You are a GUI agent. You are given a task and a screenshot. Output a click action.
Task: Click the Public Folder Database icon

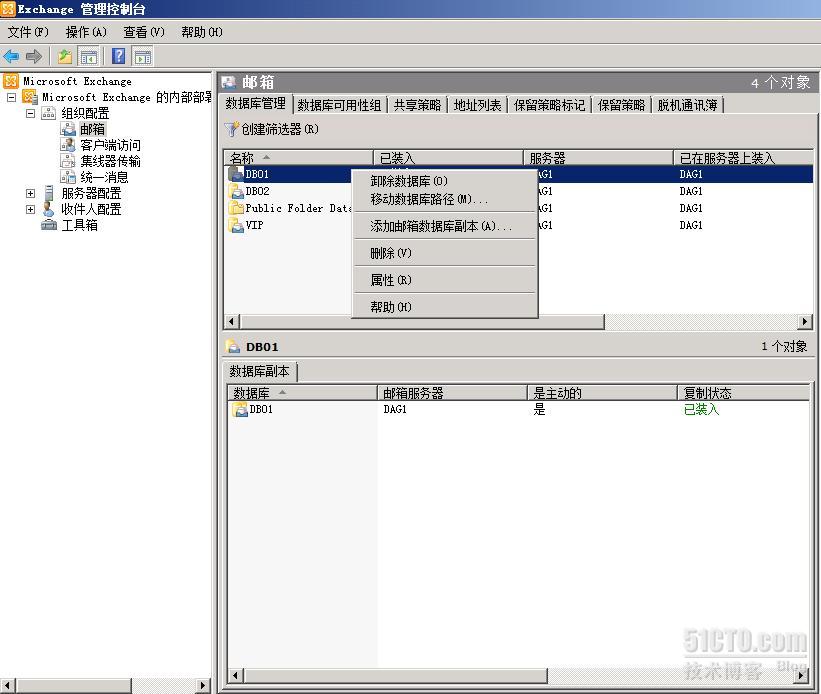click(x=236, y=208)
